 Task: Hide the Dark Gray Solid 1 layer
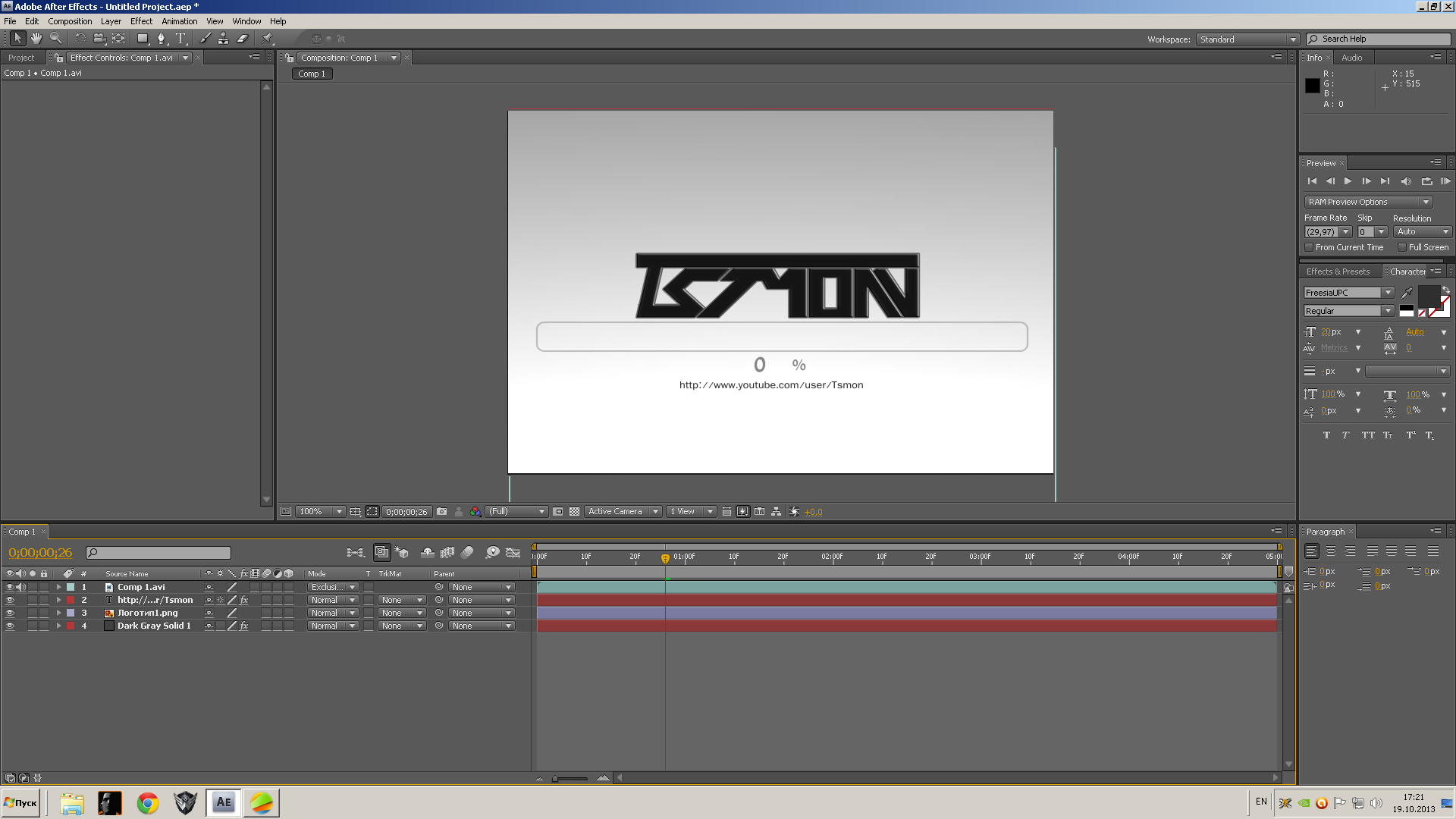[x=10, y=626]
